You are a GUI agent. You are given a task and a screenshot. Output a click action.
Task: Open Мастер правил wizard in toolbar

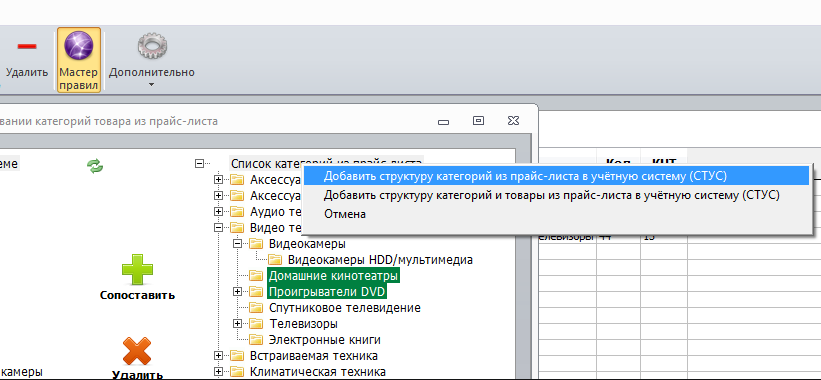click(x=79, y=60)
